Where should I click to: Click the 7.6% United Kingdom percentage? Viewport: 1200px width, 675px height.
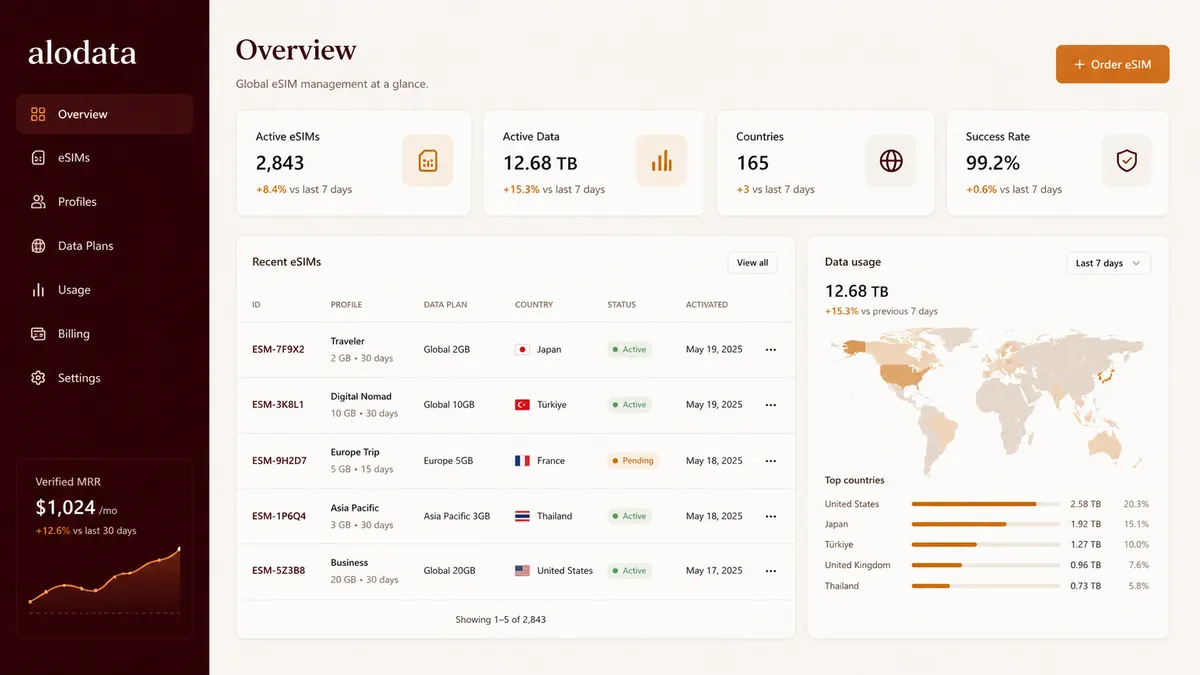click(1138, 565)
